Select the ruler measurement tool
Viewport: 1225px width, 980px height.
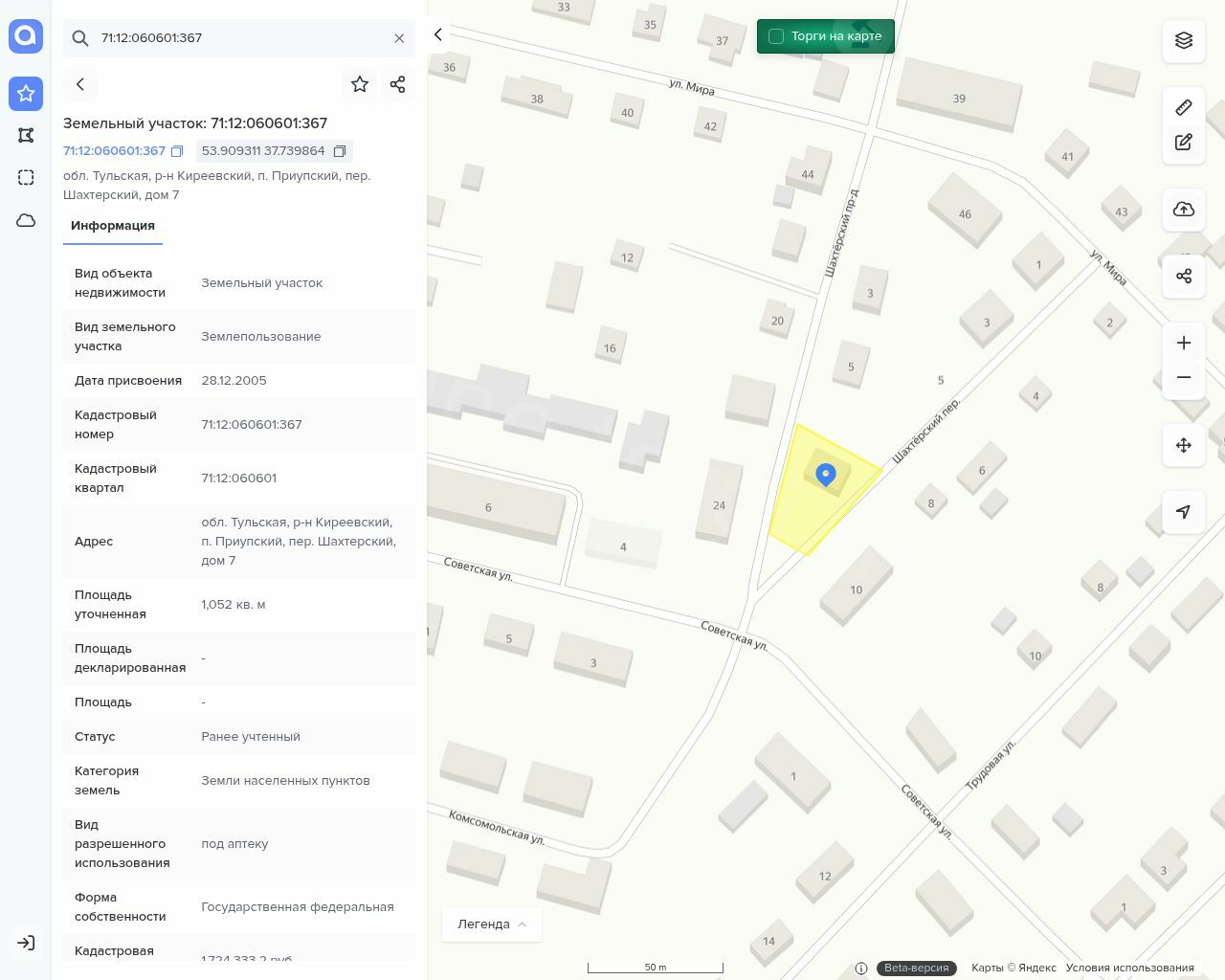(1184, 107)
